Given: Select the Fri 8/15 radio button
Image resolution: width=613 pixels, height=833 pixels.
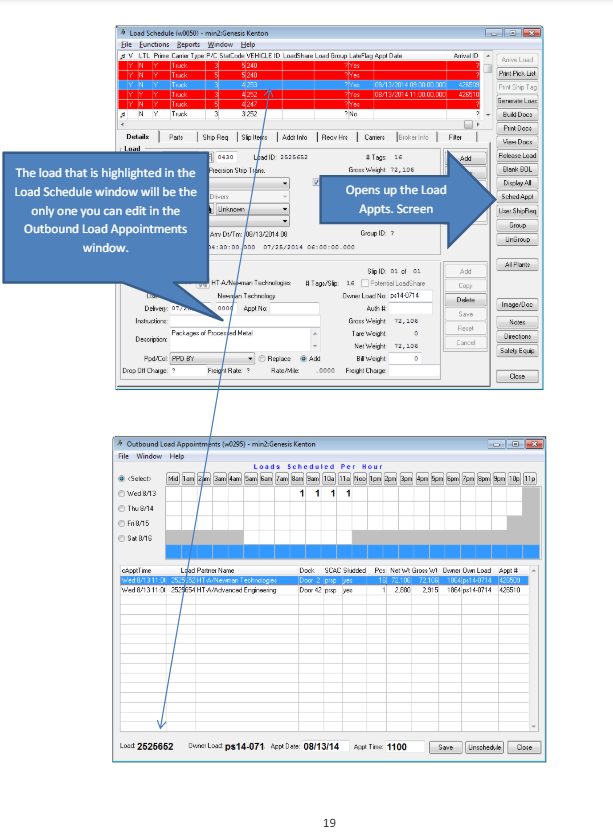Looking at the screenshot, I should coord(122,523).
